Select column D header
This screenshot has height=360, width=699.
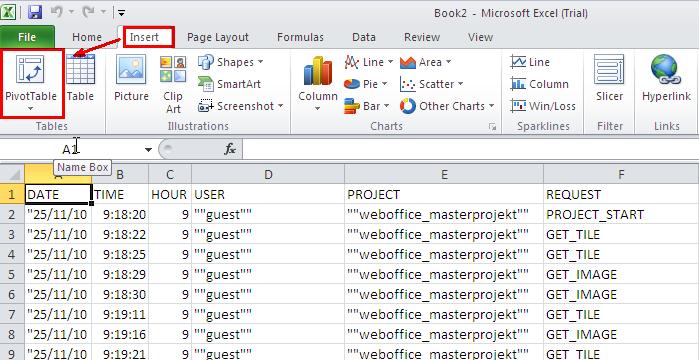coord(268,174)
